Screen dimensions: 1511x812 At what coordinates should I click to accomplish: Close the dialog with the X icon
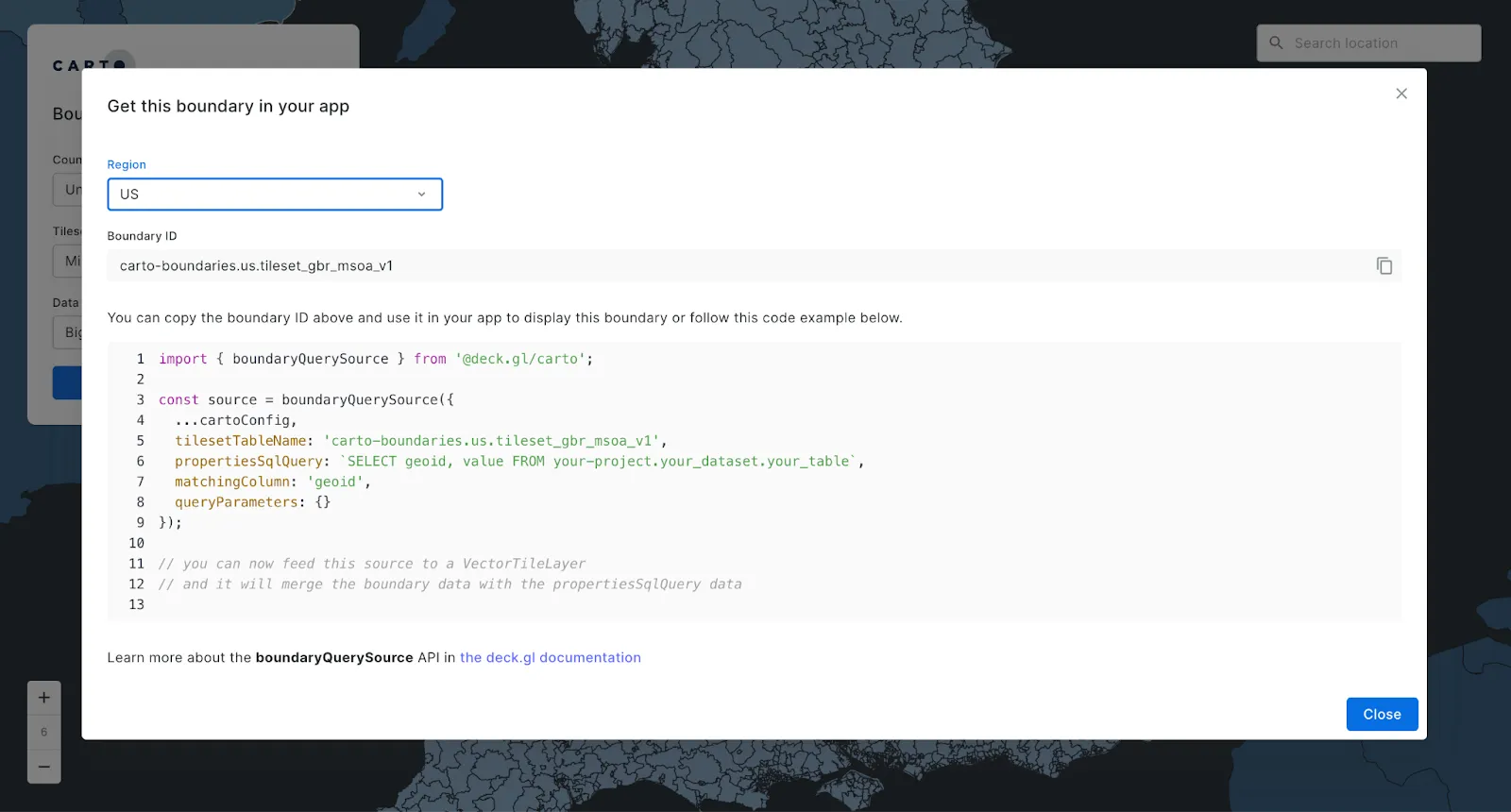point(1401,93)
